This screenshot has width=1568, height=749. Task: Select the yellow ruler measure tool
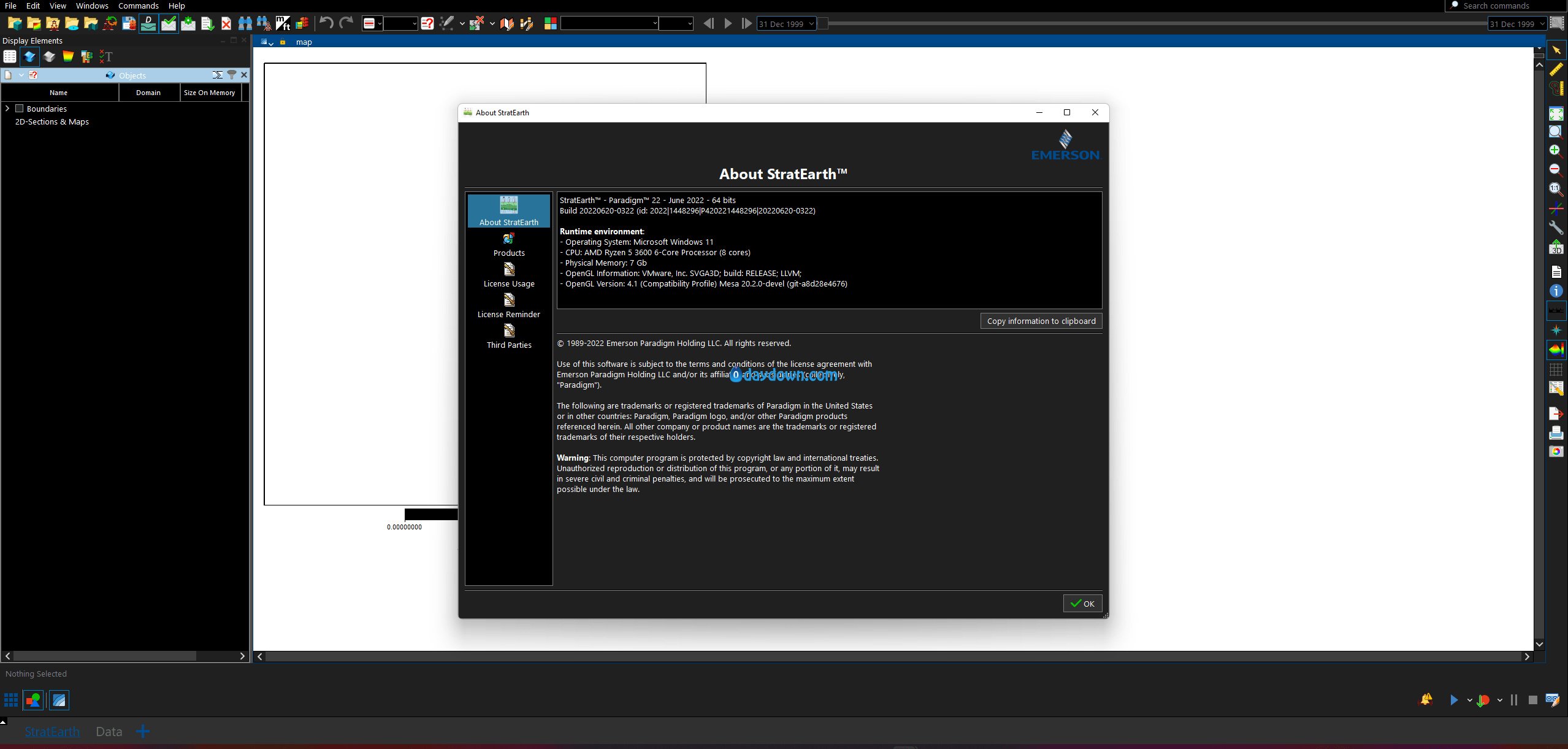pos(1556,69)
